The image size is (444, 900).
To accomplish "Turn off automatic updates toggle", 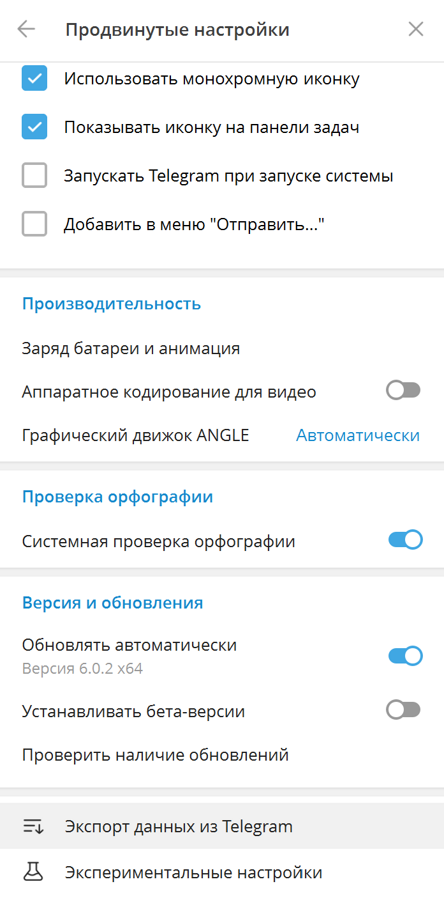I will 405,656.
